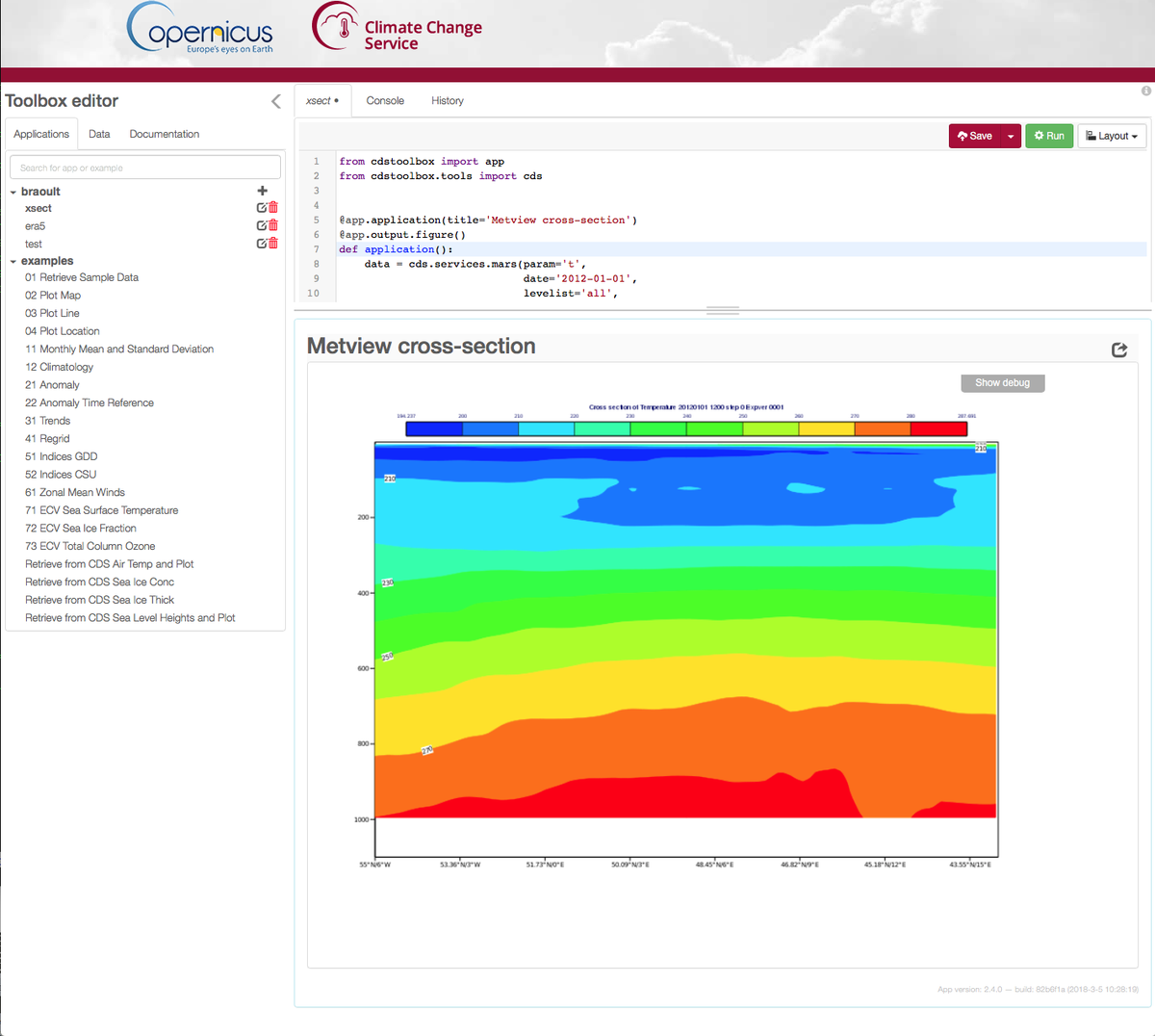Add new app with plus icon
The height and width of the screenshot is (1036, 1155).
point(262,191)
